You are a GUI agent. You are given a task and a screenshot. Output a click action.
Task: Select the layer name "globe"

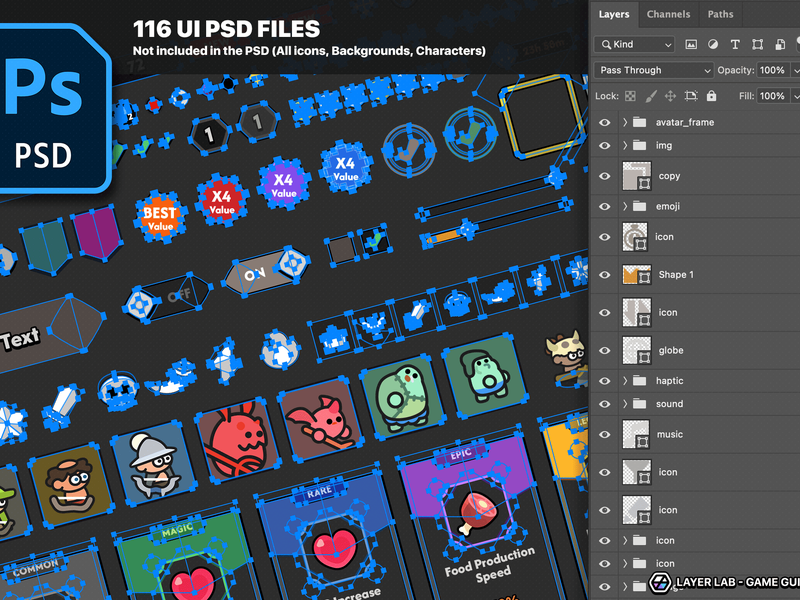coord(671,351)
